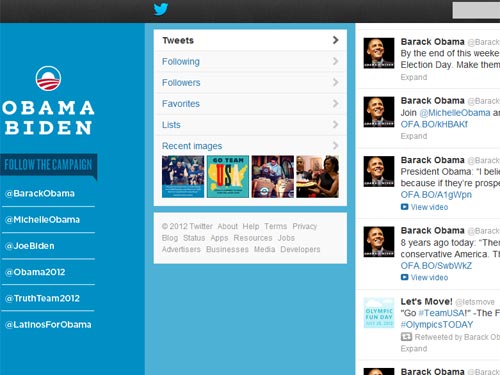Image resolution: width=500 pixels, height=375 pixels.
Task: Open @Obama2012 campaign link
Action: (x=35, y=272)
